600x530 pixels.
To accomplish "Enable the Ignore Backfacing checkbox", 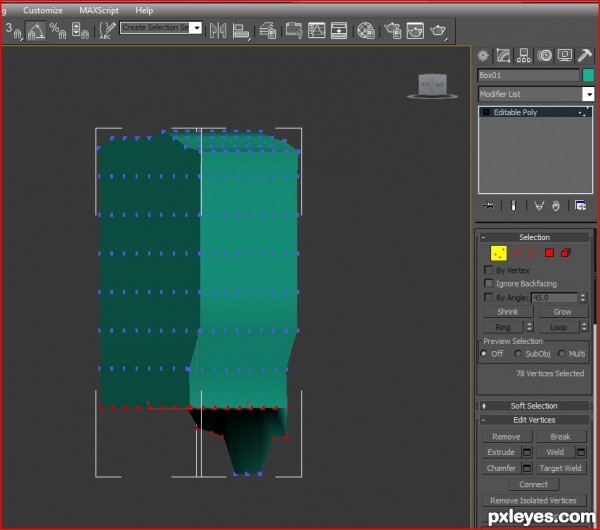I will coord(488,283).
